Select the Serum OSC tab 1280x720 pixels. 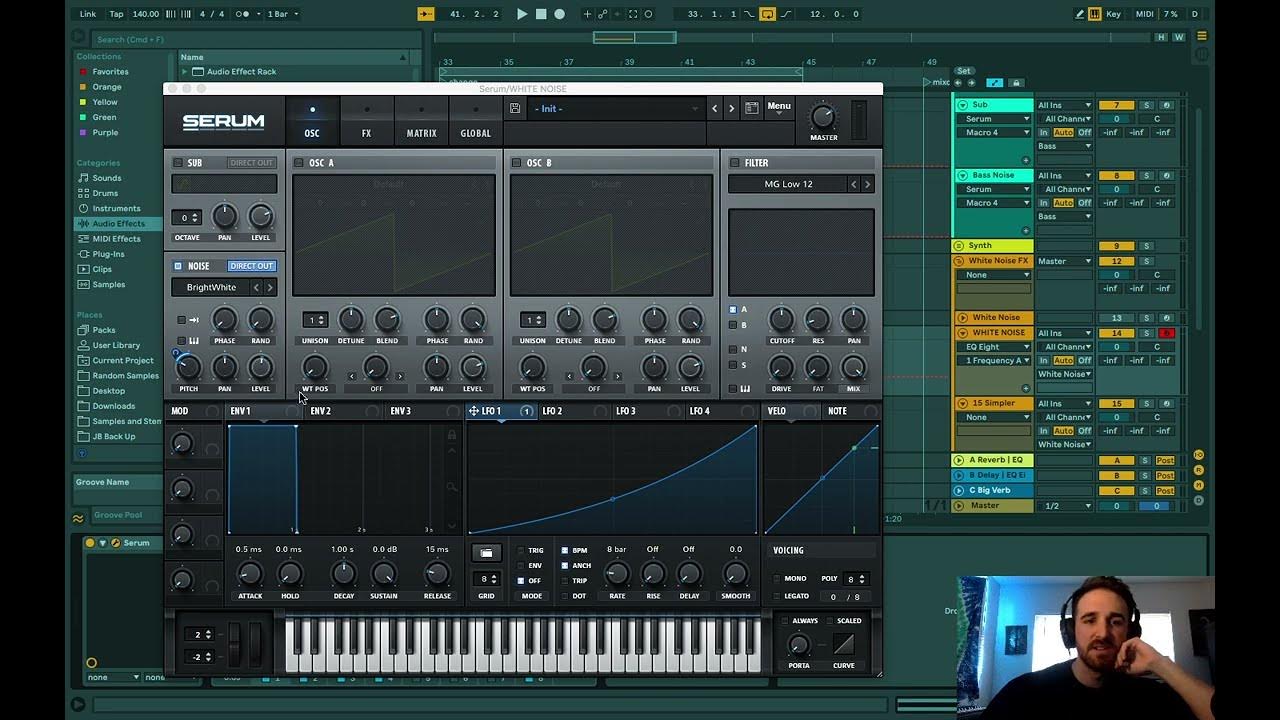point(312,122)
